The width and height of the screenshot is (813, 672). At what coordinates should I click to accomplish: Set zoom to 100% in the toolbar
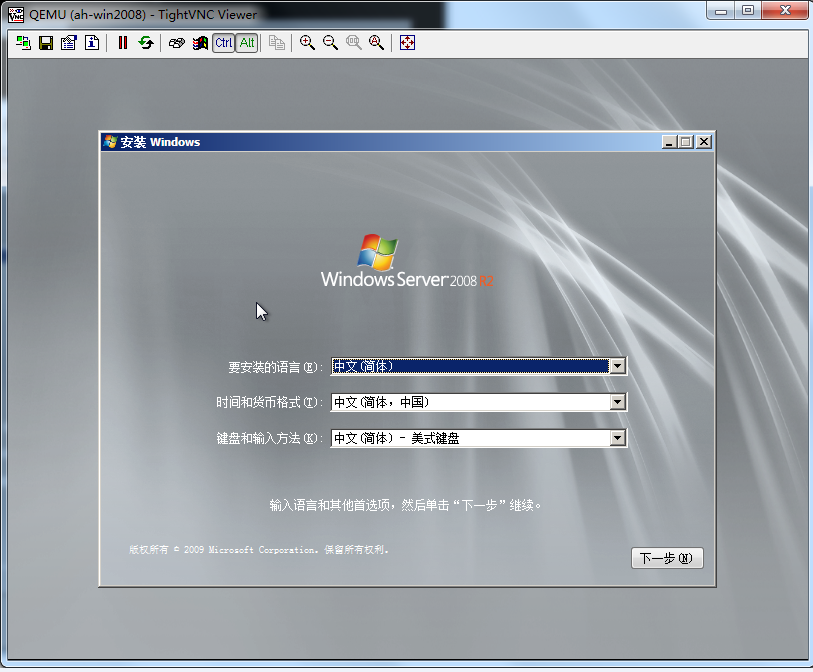(353, 43)
